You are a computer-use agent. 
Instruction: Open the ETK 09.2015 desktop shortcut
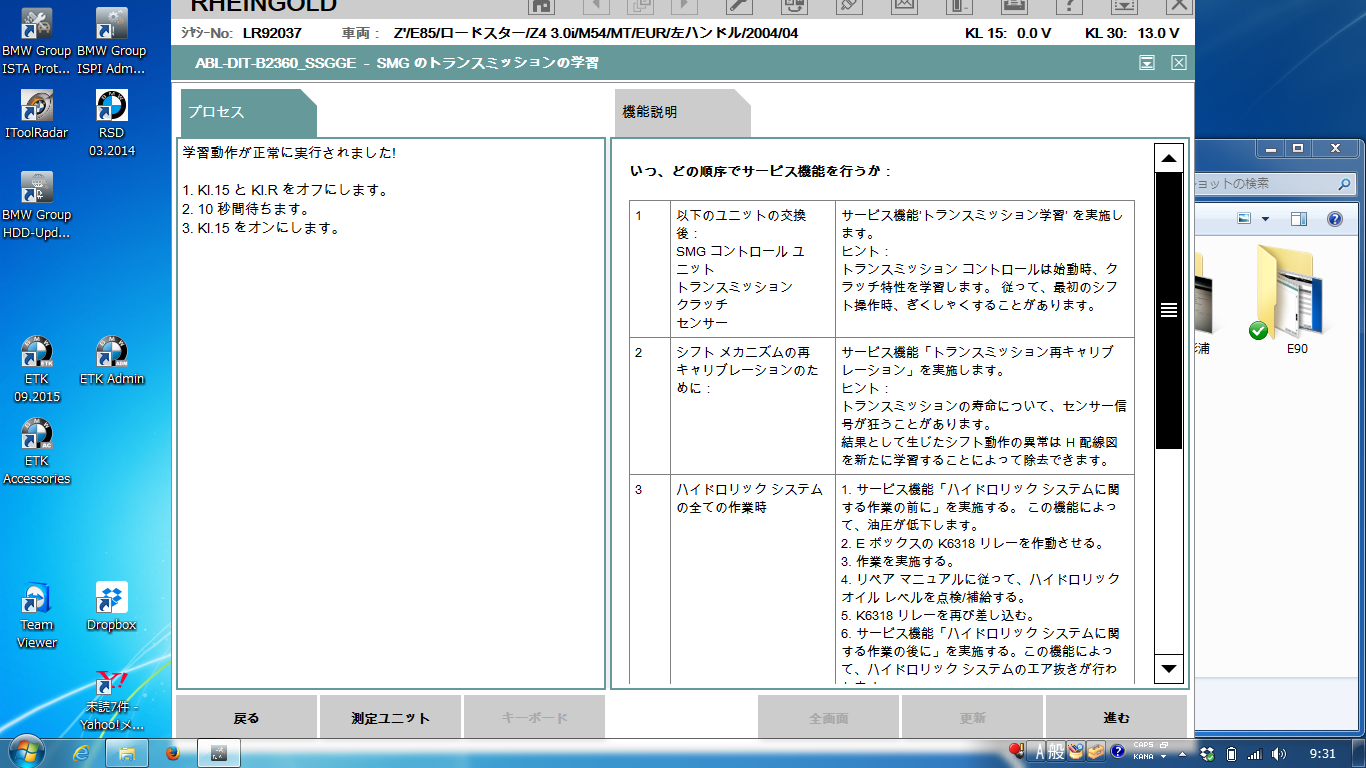37,369
